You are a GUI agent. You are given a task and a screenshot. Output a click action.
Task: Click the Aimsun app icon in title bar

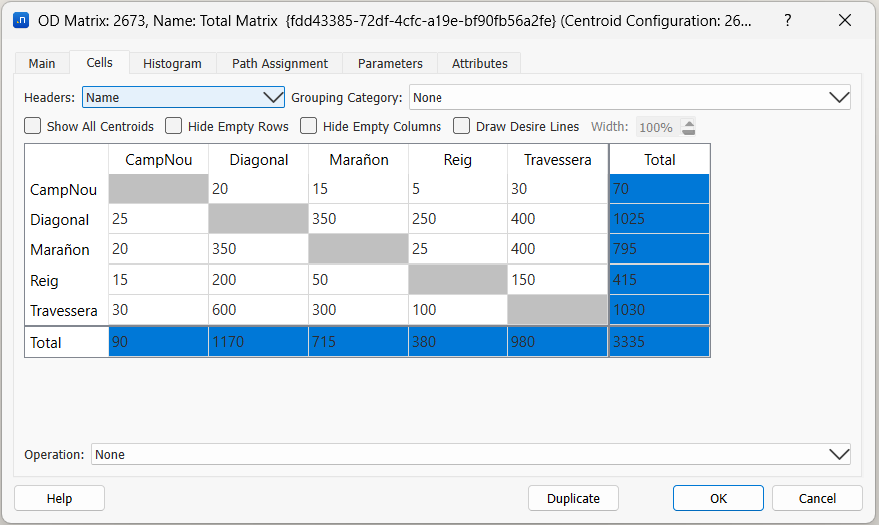click(x=19, y=20)
